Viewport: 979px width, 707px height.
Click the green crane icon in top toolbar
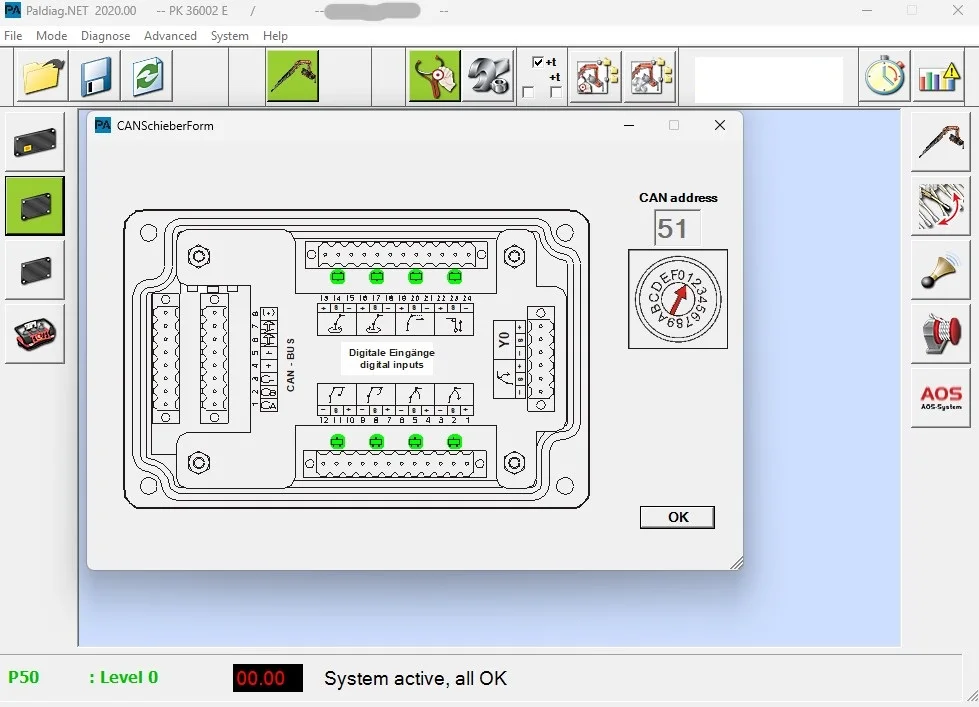[293, 76]
